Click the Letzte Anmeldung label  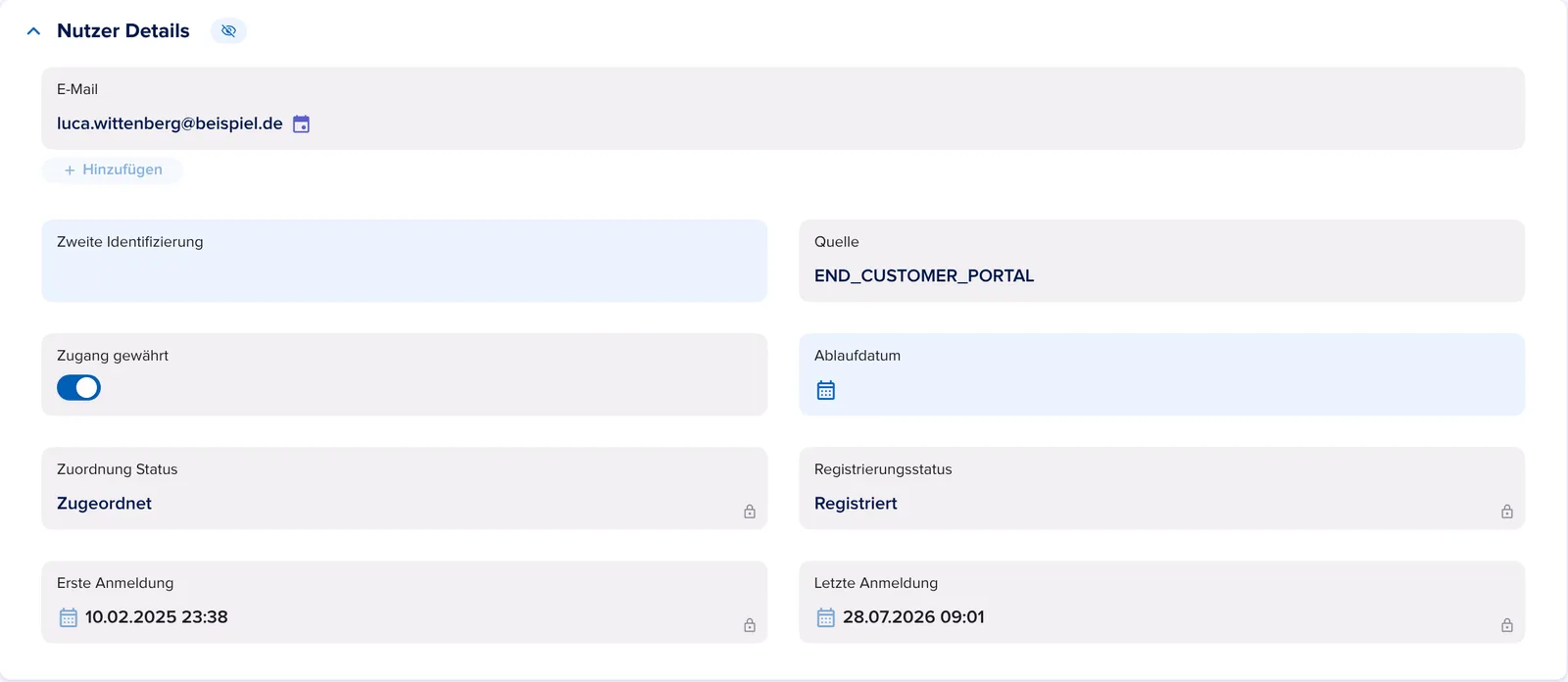[x=876, y=583]
